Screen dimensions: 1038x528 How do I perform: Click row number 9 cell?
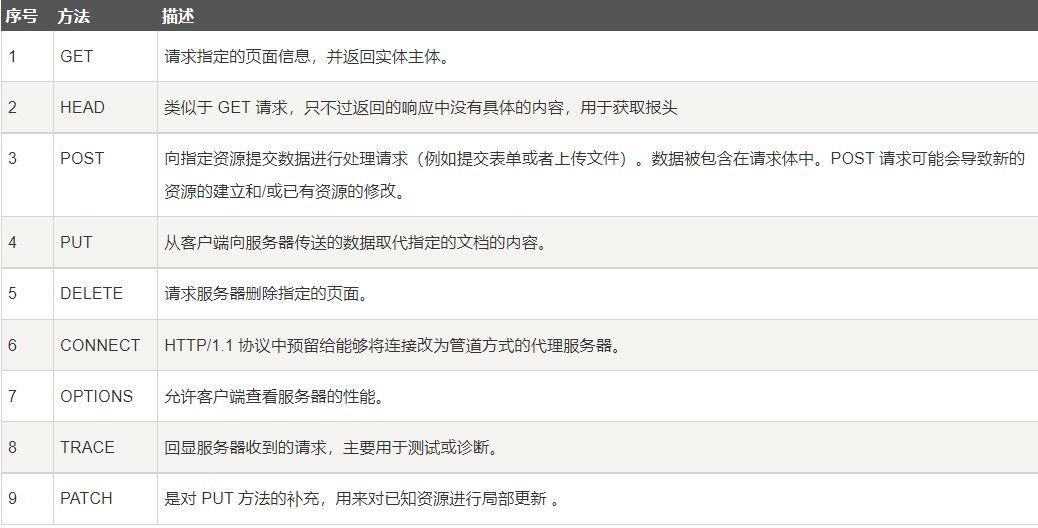coord(27,498)
